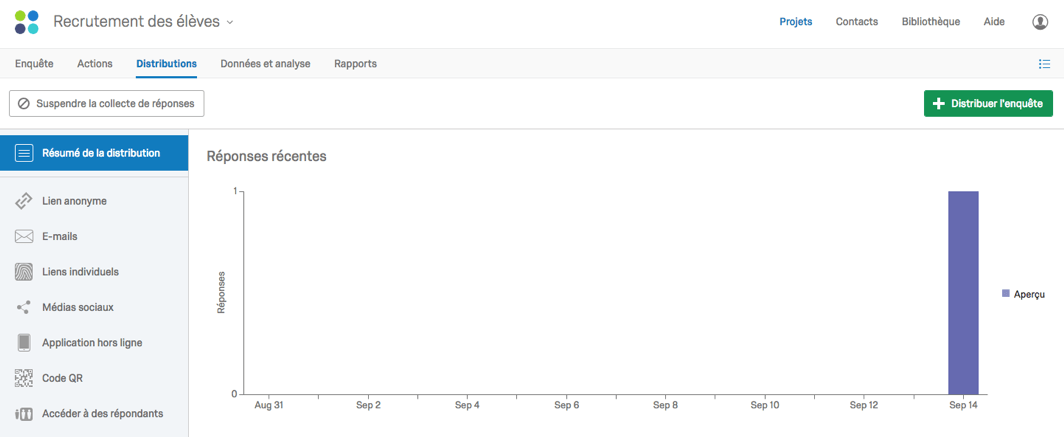The height and width of the screenshot is (437, 1064).
Task: Click the Qualtrics four-dot logo
Action: pyautogui.click(x=26, y=22)
